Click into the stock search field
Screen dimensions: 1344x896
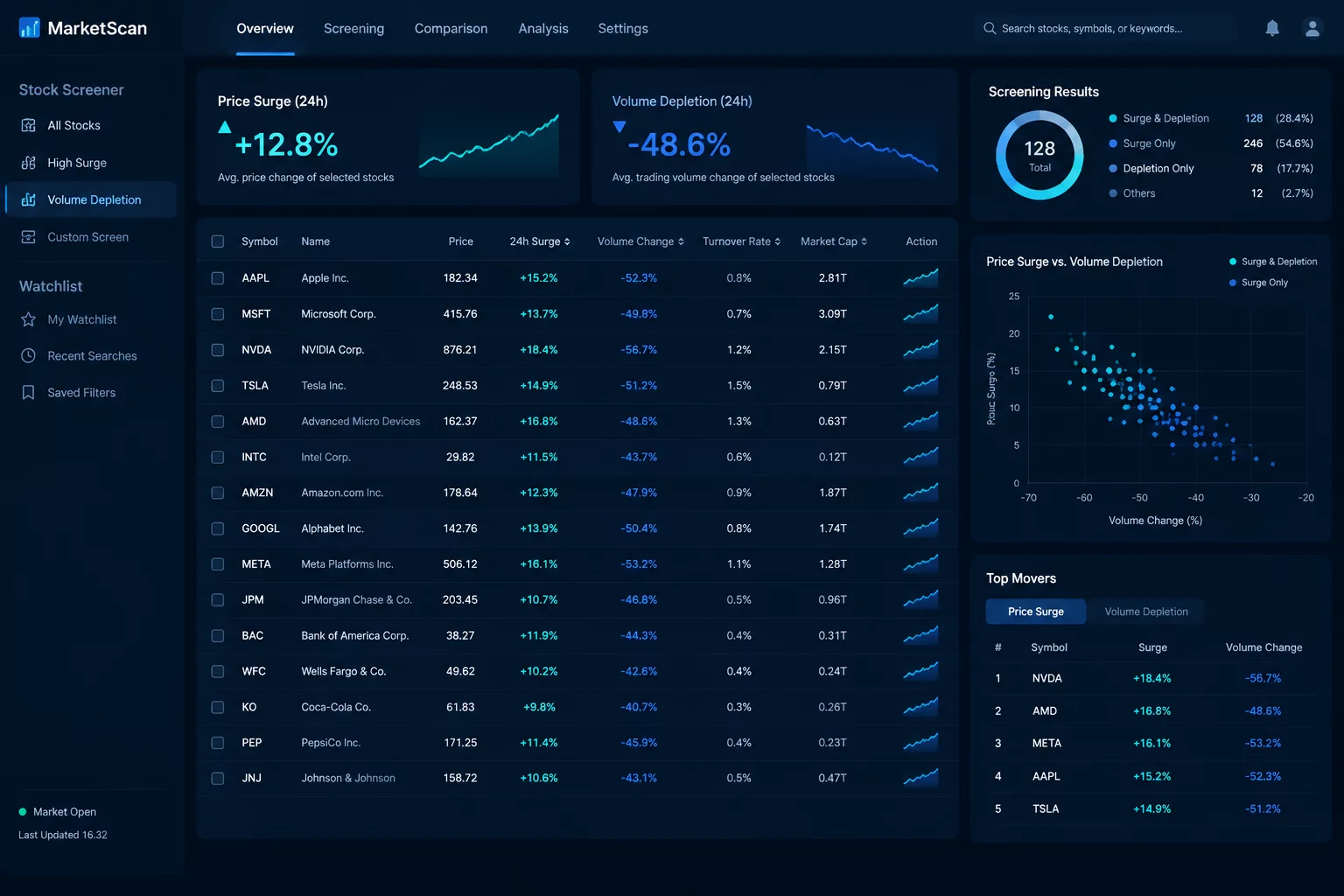coord(1104,28)
